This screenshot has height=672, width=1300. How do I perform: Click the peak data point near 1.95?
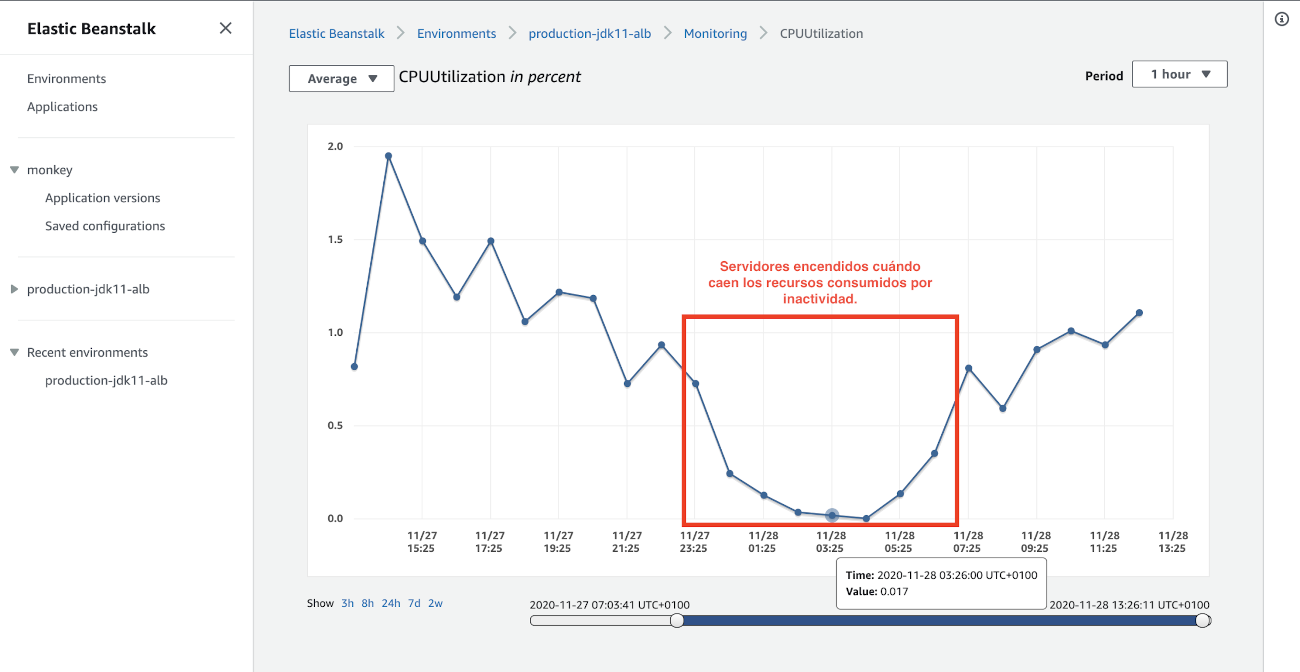coord(388,156)
